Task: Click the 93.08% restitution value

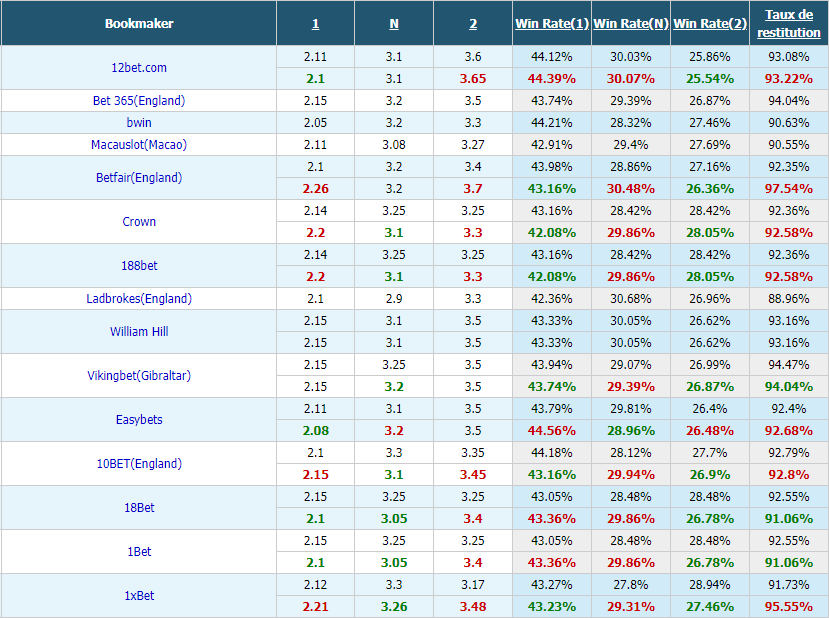Action: coord(789,57)
